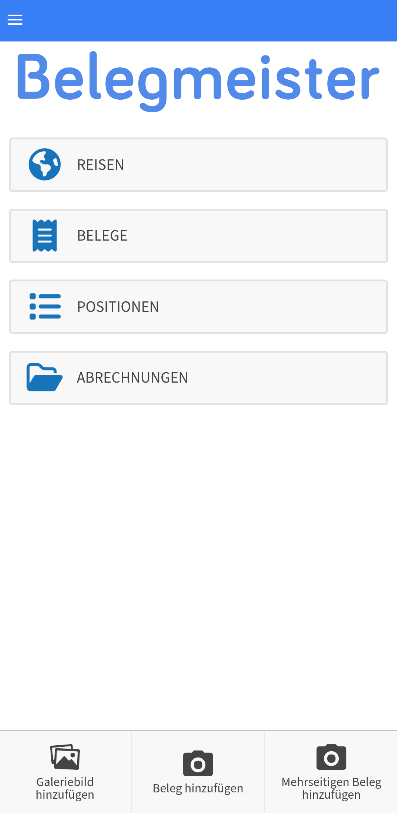Click the blue top header bar

click(198, 20)
